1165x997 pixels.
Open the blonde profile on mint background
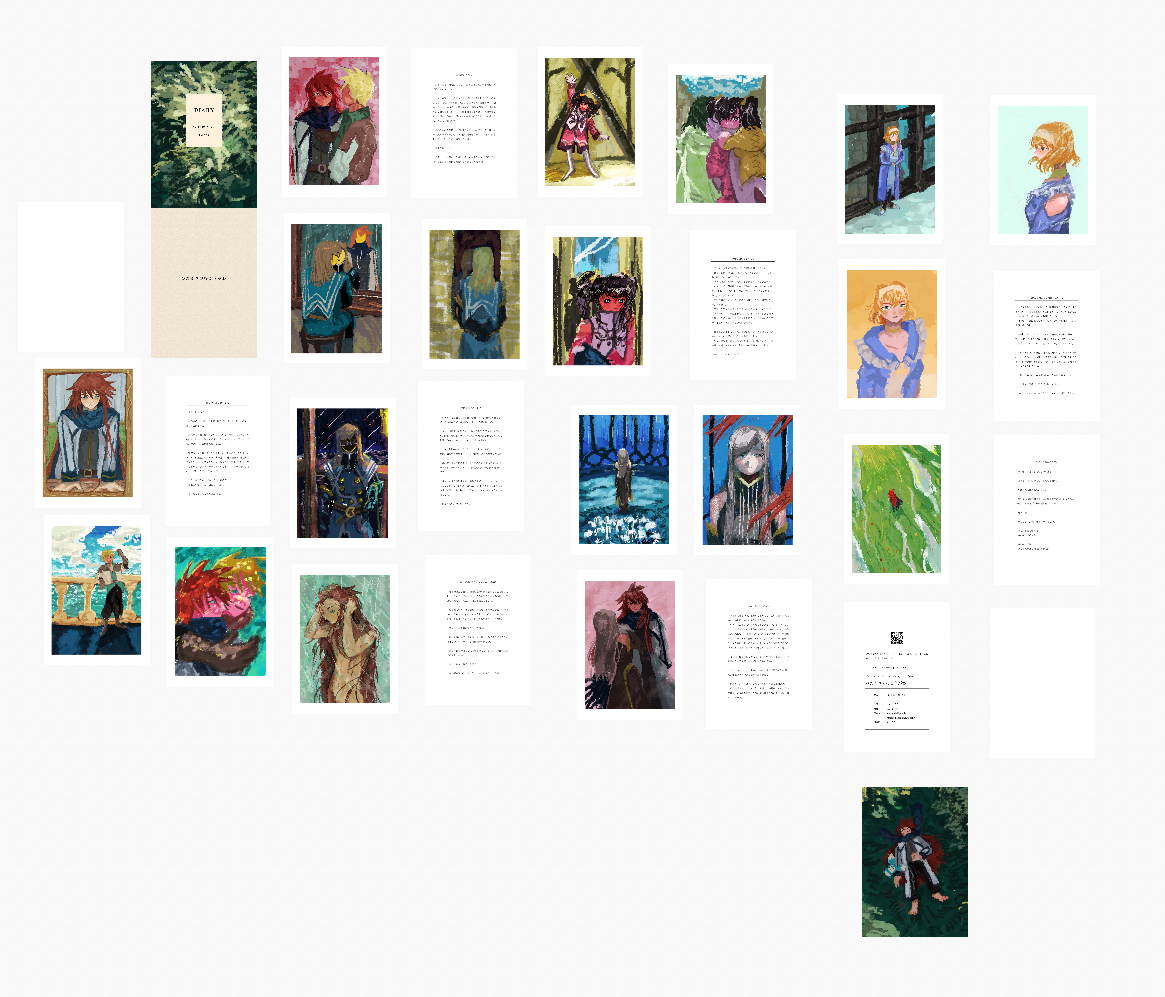click(x=1042, y=170)
